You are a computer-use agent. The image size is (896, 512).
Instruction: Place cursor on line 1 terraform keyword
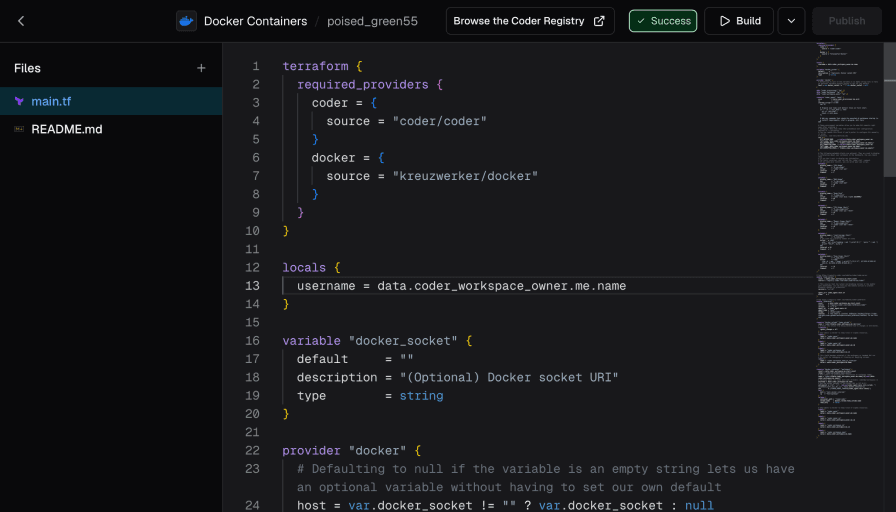[315, 66]
